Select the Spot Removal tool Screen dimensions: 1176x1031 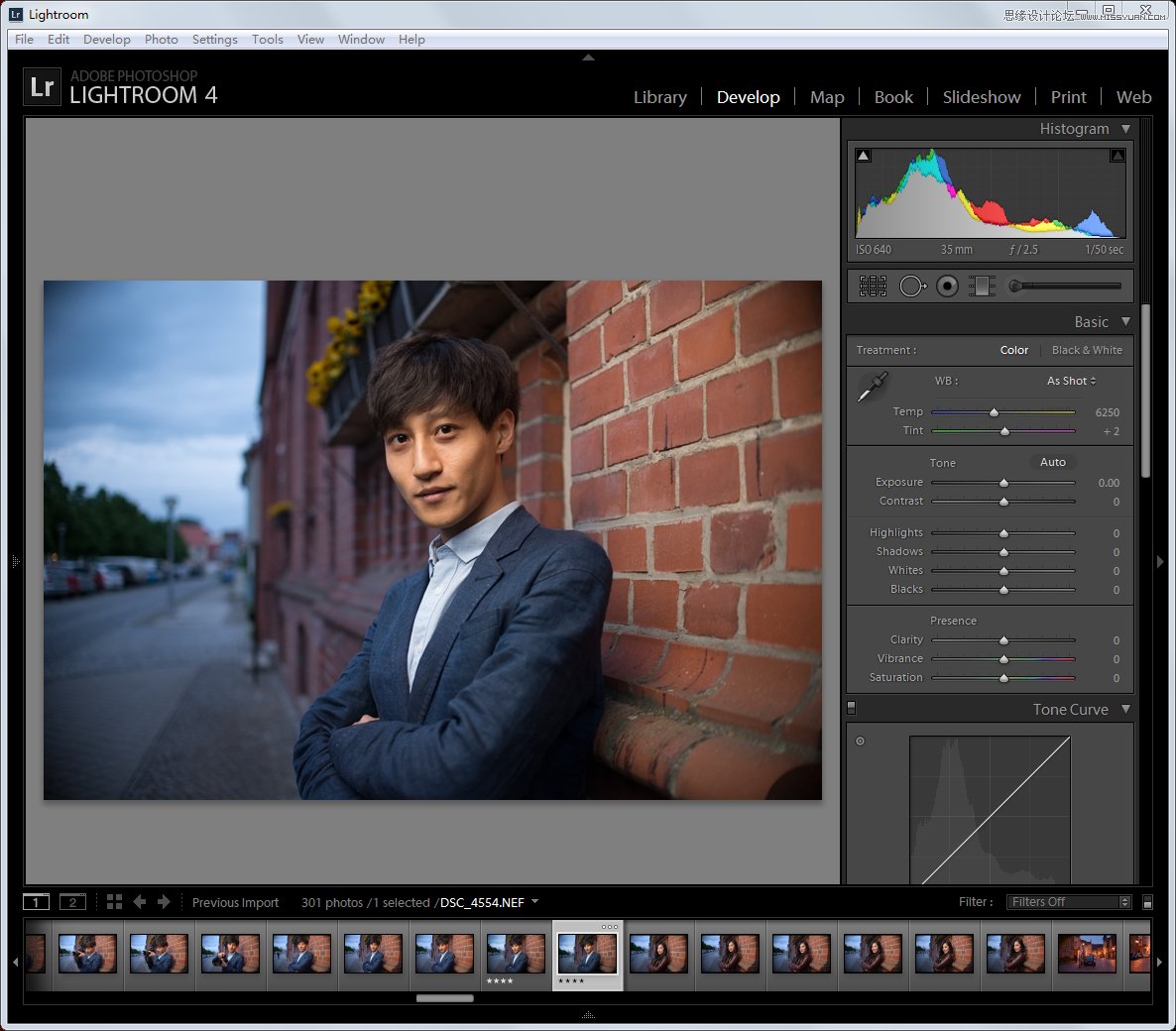911,286
